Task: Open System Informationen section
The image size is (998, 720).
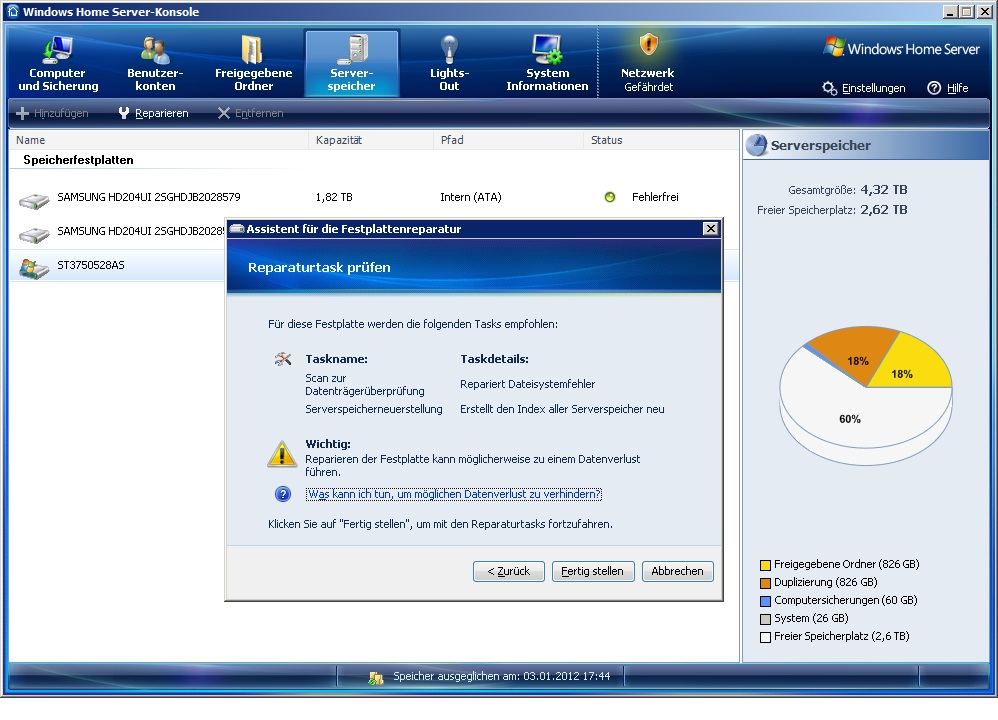Action: point(547,64)
